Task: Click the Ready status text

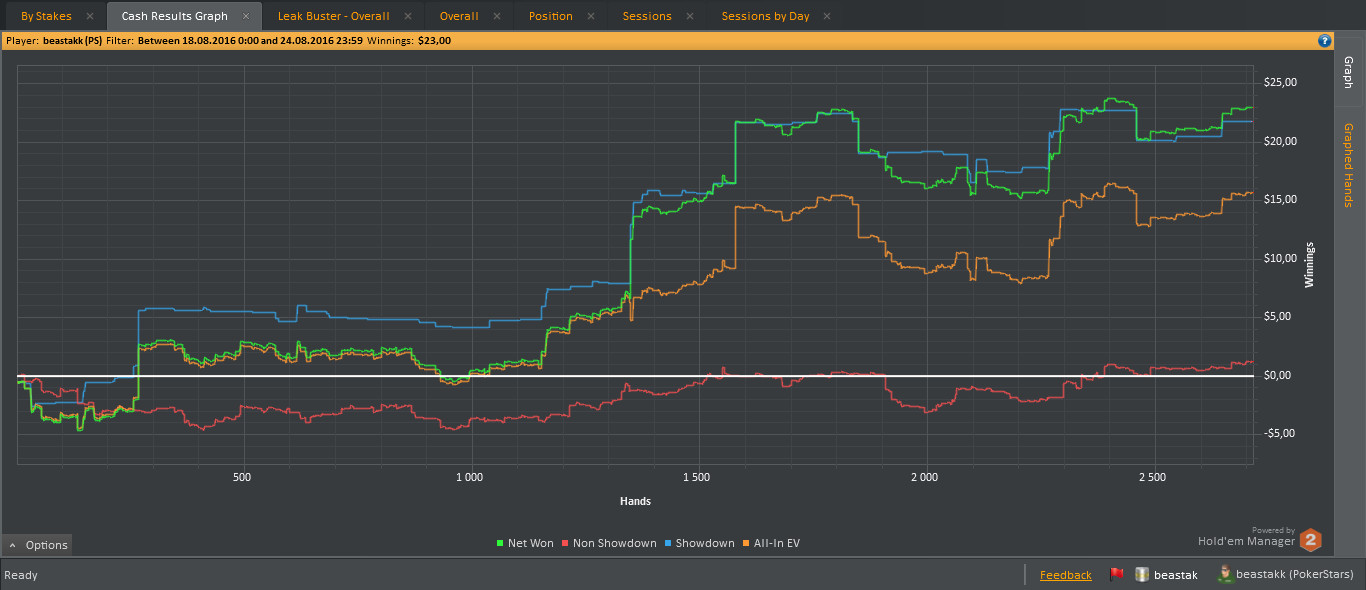Action: coord(21,575)
